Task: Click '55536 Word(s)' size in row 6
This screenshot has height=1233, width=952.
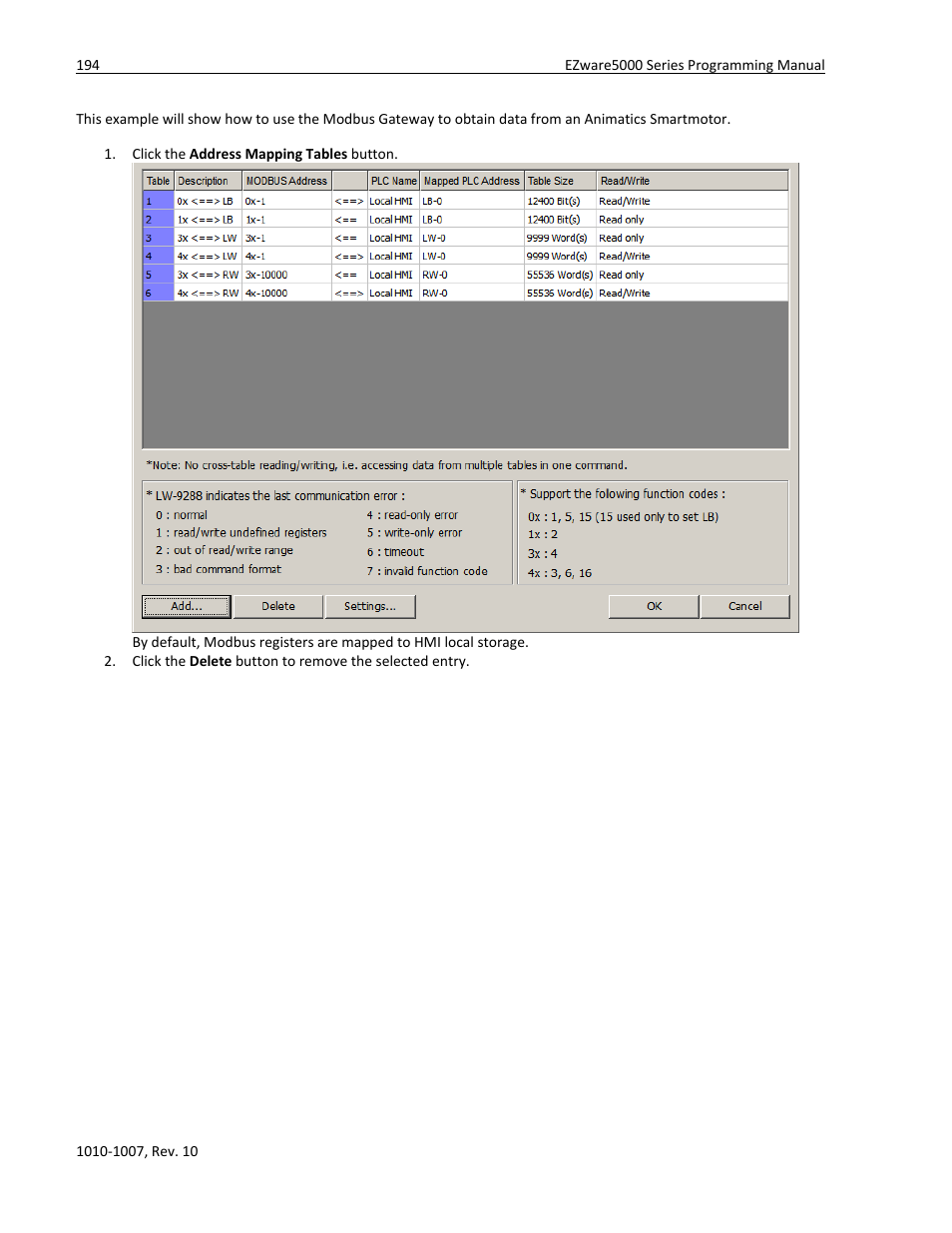Action: 560,294
